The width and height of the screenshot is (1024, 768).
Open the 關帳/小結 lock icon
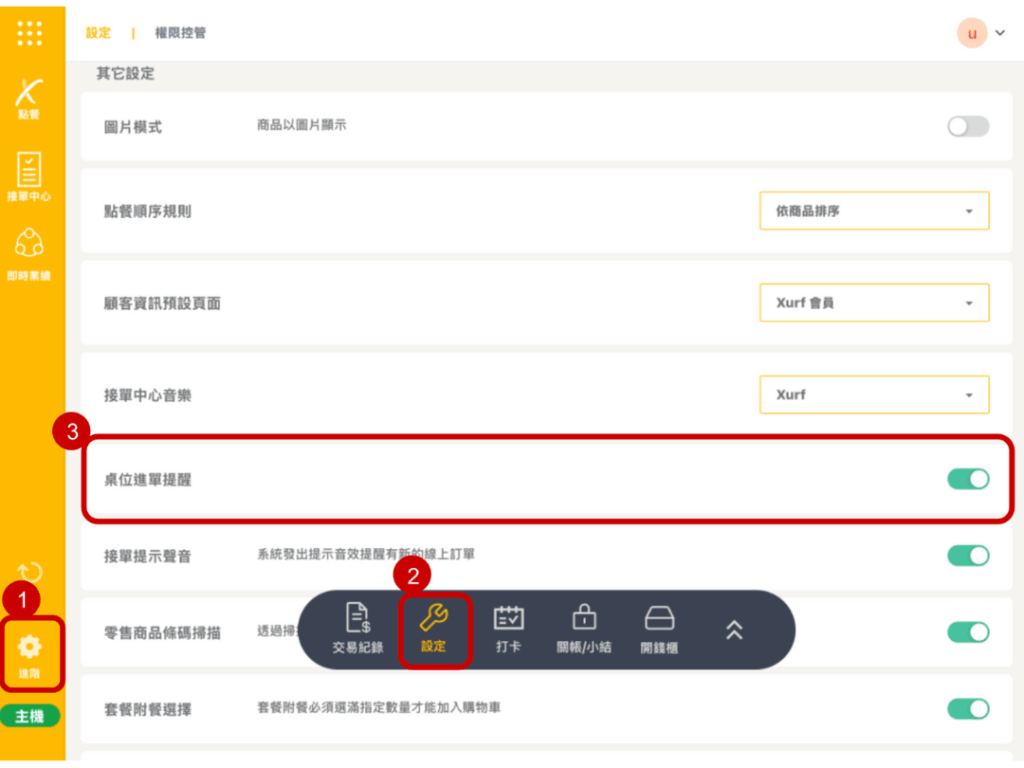pos(583,628)
